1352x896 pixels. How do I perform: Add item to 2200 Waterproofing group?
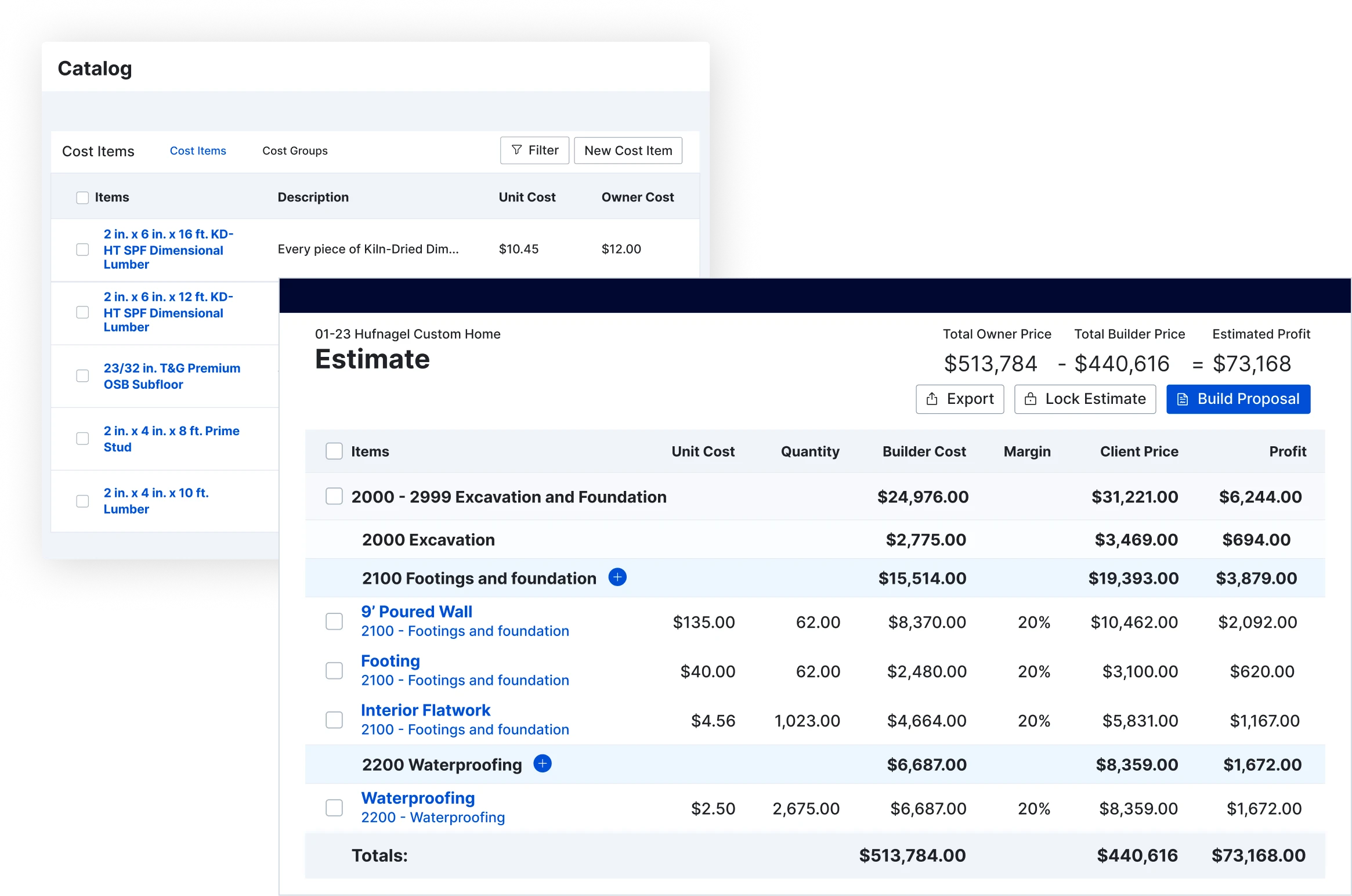pyautogui.click(x=543, y=764)
